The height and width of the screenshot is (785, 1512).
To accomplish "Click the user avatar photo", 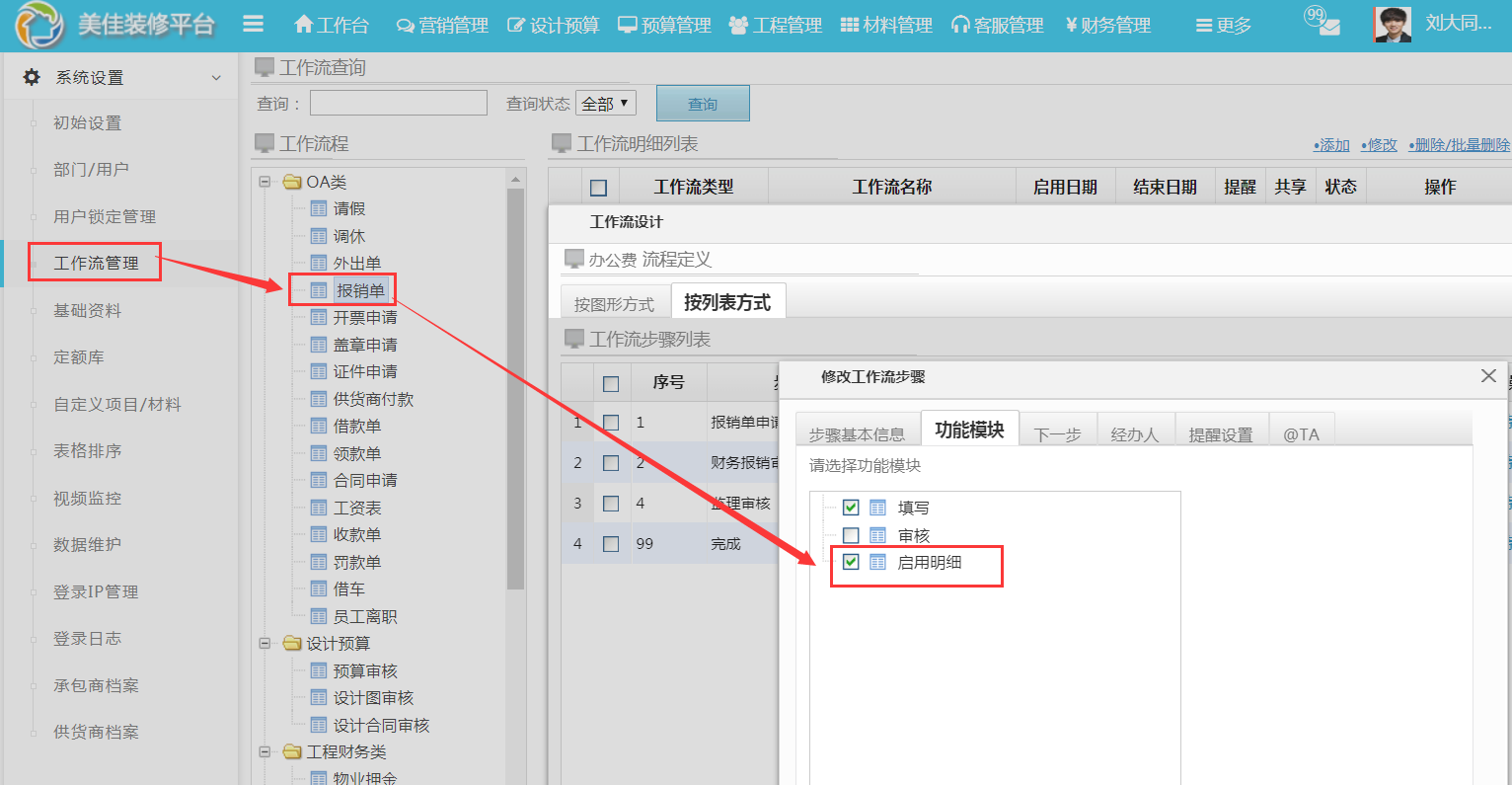I will 1392,25.
